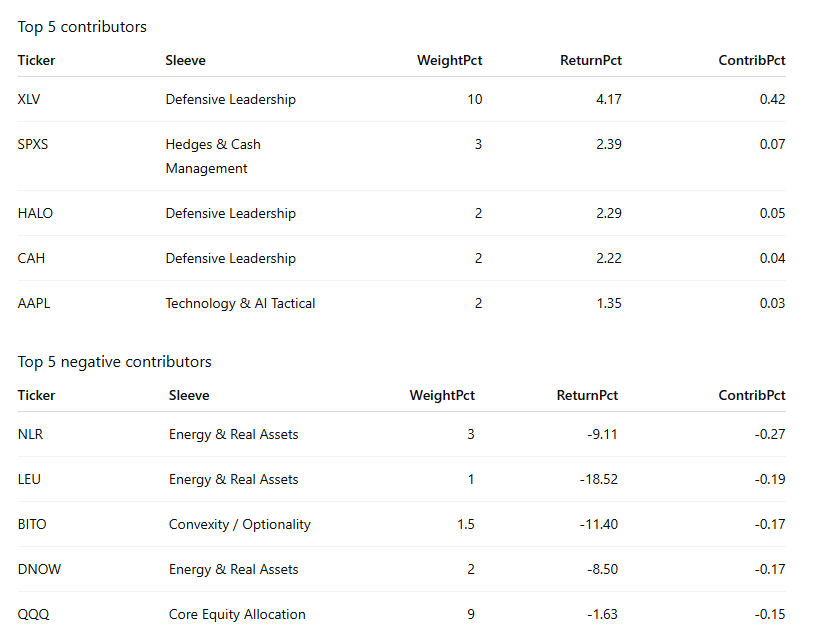Viewport: 816px width, 642px height.
Task: Click the AAPL contribution value 0.03
Action: (772, 303)
